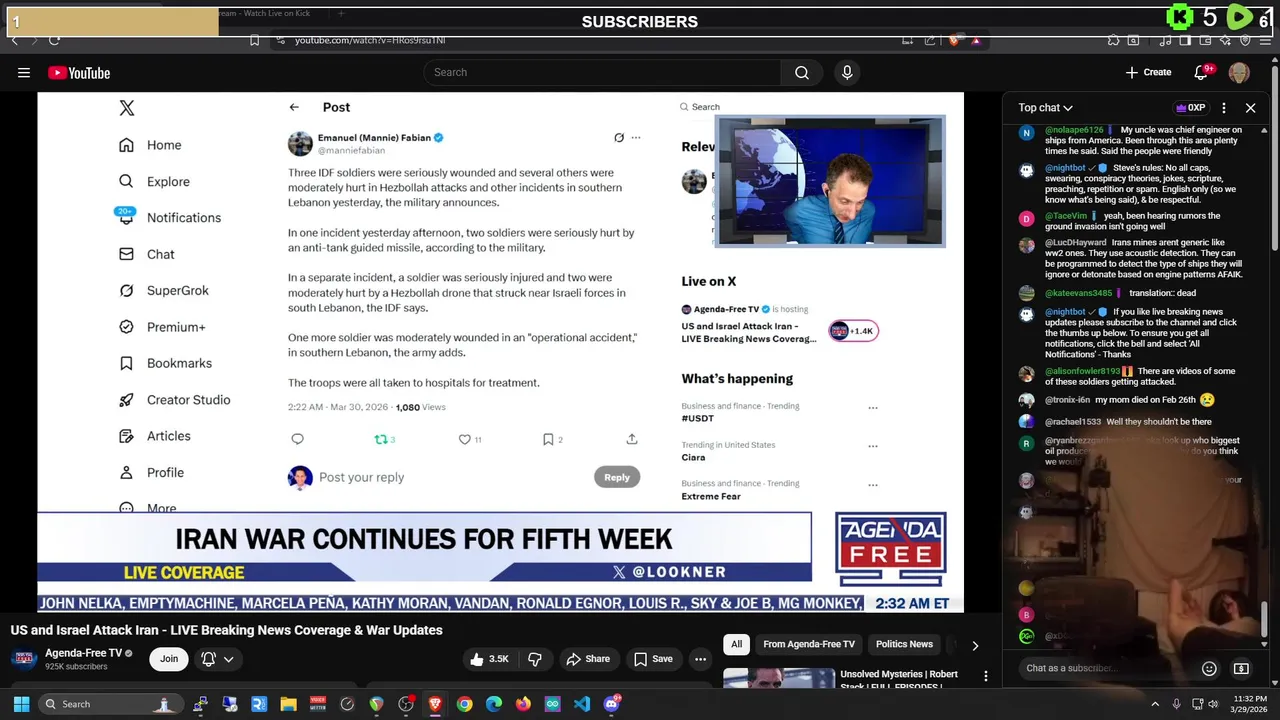Open Visual Studio Code from the taskbar
The width and height of the screenshot is (1280, 720).
click(582, 704)
